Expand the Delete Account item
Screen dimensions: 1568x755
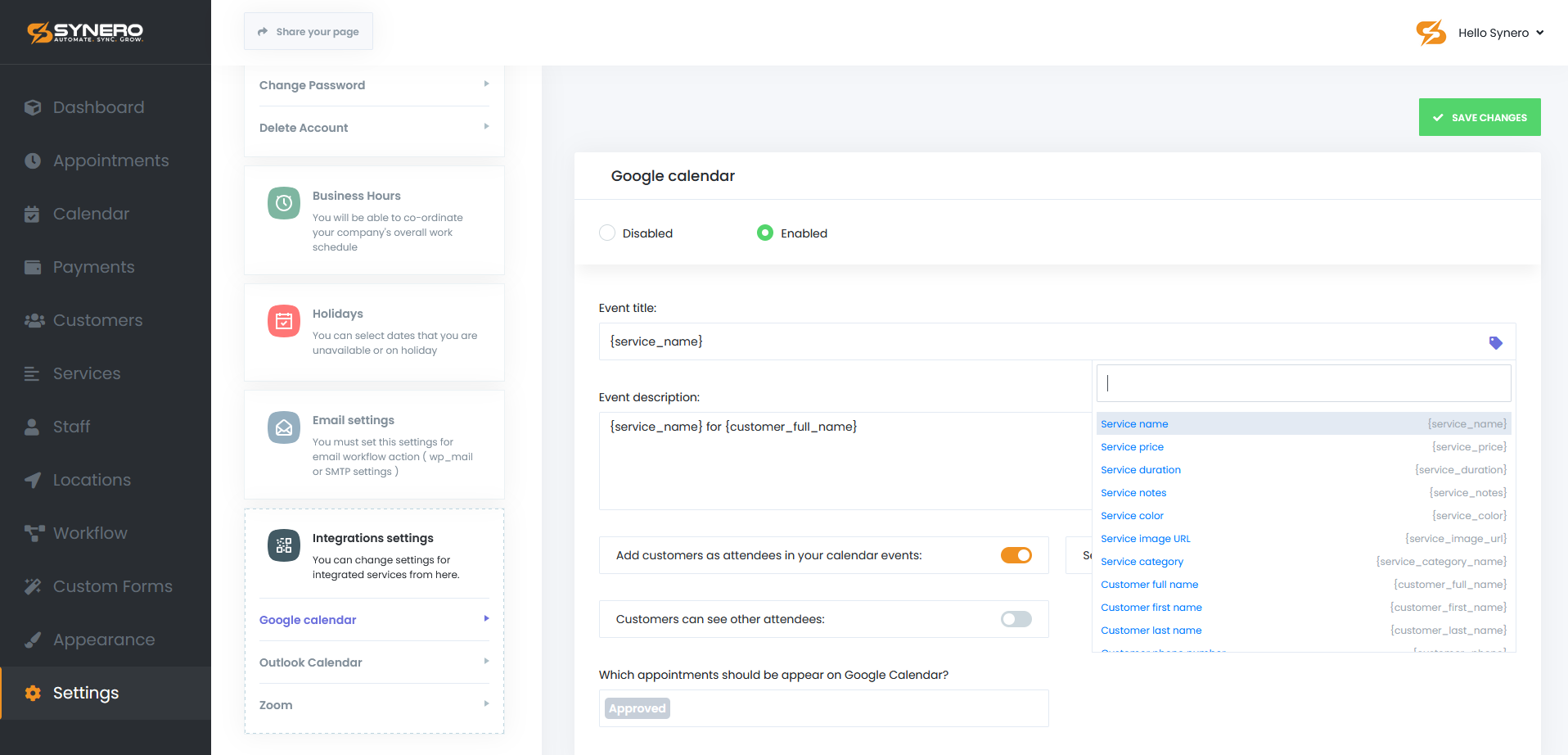374,128
